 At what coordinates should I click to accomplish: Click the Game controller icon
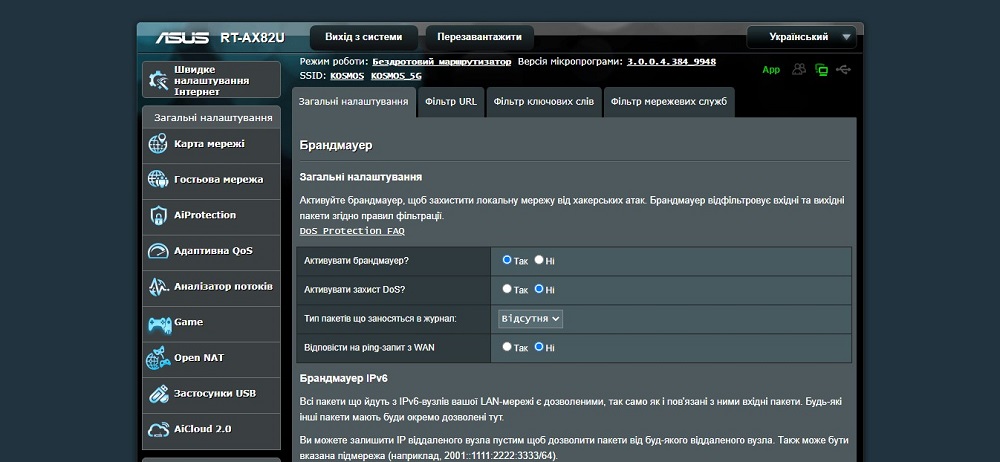(159, 324)
